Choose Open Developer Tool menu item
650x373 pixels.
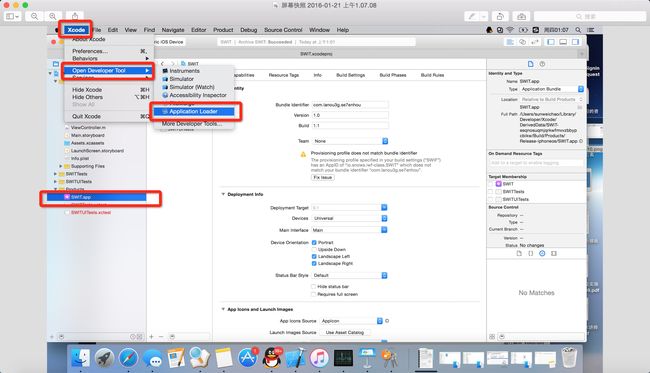click(x=109, y=70)
